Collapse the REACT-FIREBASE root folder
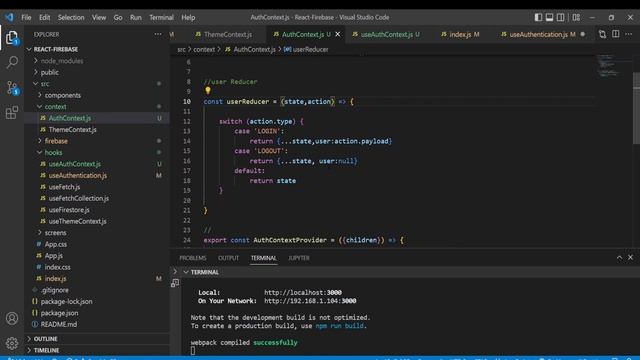 coord(97,49)
